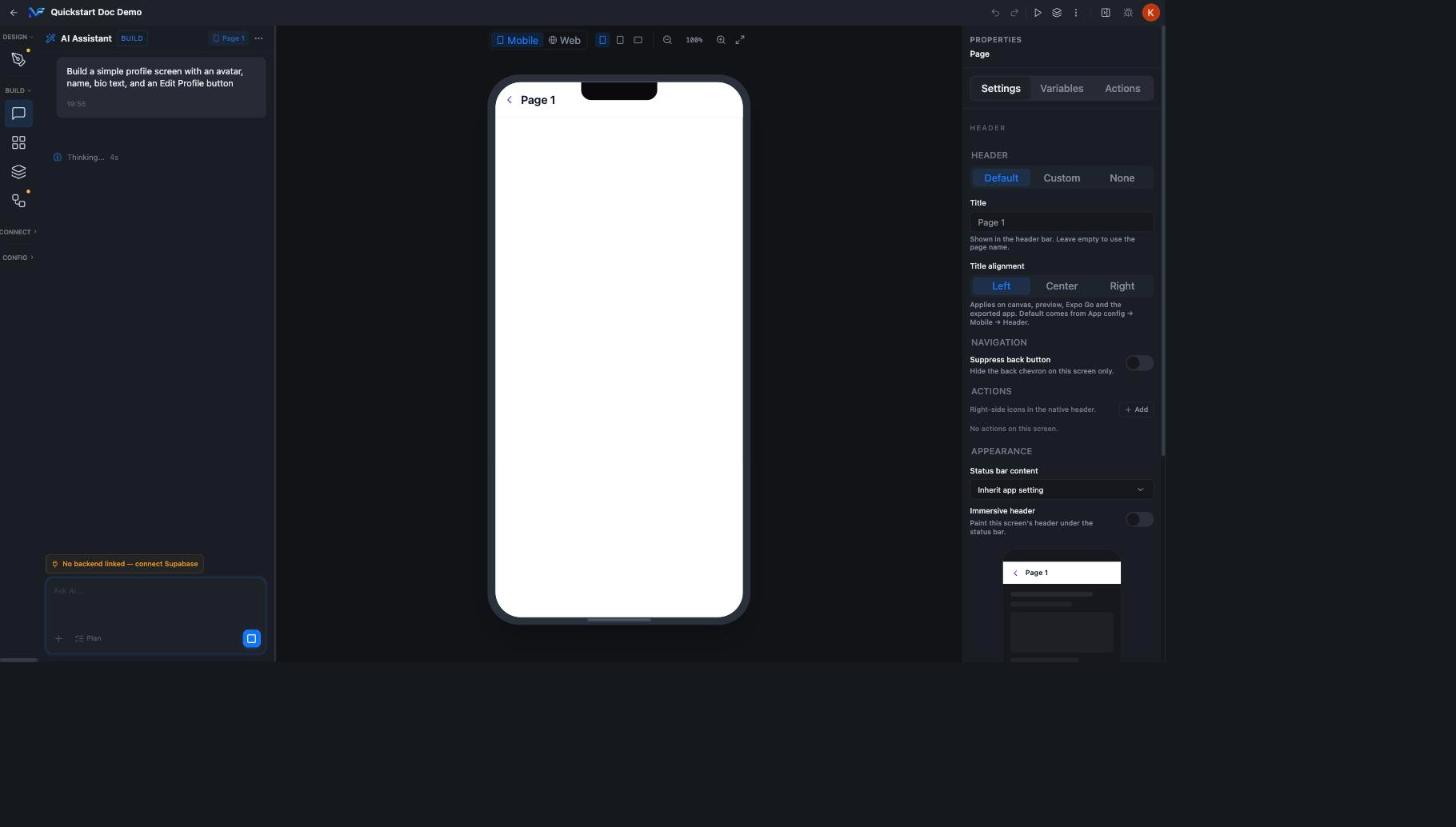Open the AI Assistant more options menu

tap(258, 38)
